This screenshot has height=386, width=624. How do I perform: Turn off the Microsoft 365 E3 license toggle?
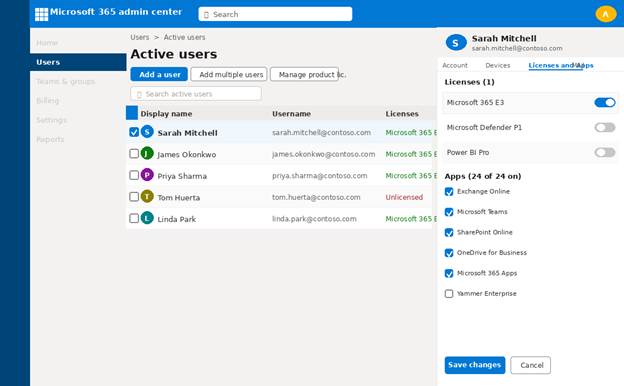pyautogui.click(x=604, y=102)
